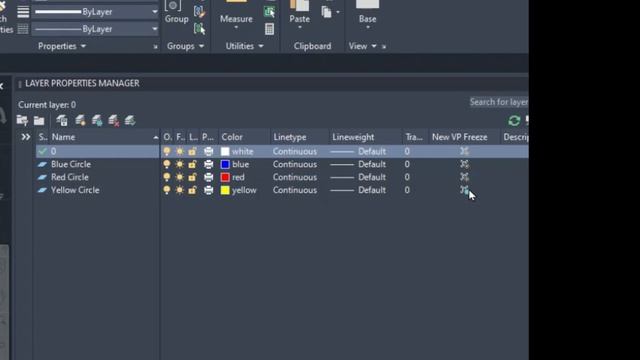This screenshot has width=640, height=360.
Task: Toggle New VP Freeze for Yellow Circle
Action: click(x=464, y=190)
